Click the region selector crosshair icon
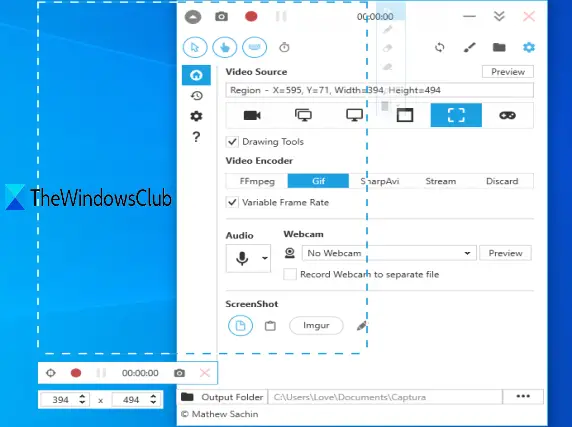The width and height of the screenshot is (572, 427). click(x=51, y=373)
